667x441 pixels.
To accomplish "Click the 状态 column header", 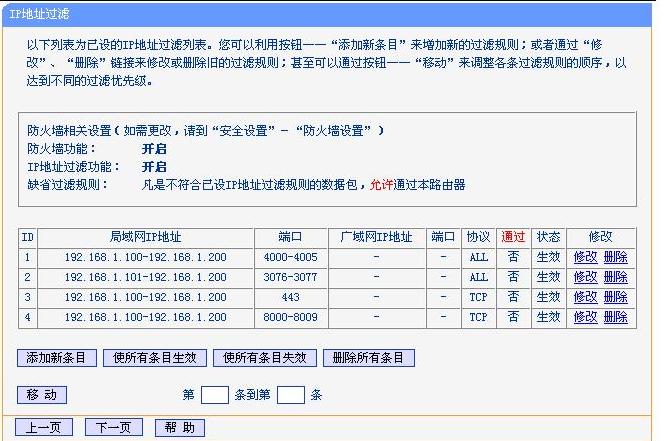I will coord(548,237).
